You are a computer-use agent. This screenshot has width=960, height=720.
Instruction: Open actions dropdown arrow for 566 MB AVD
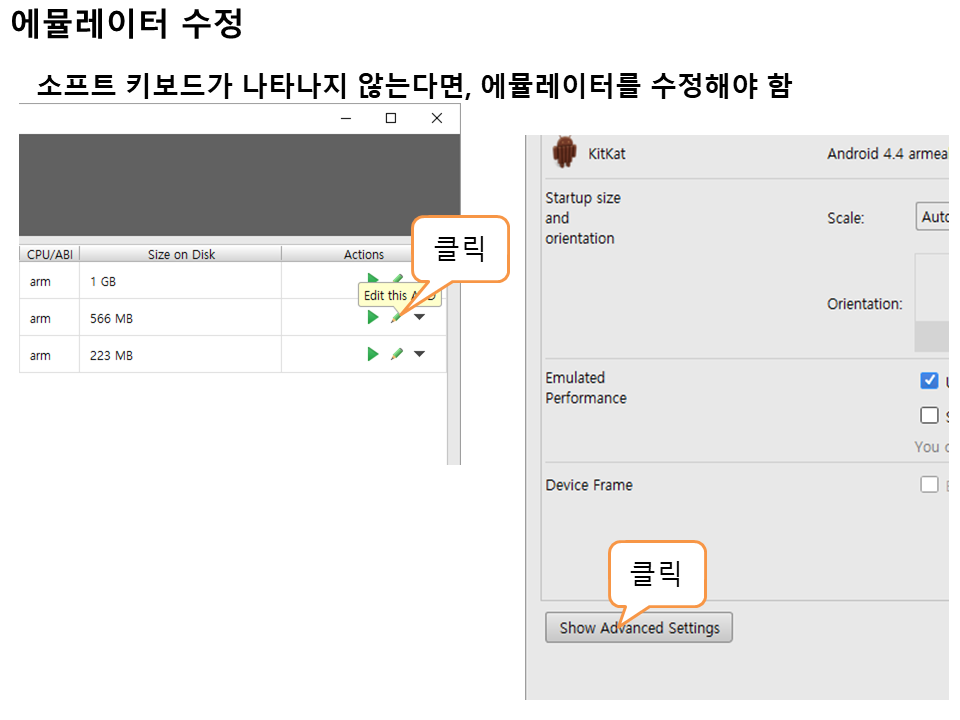[419, 317]
